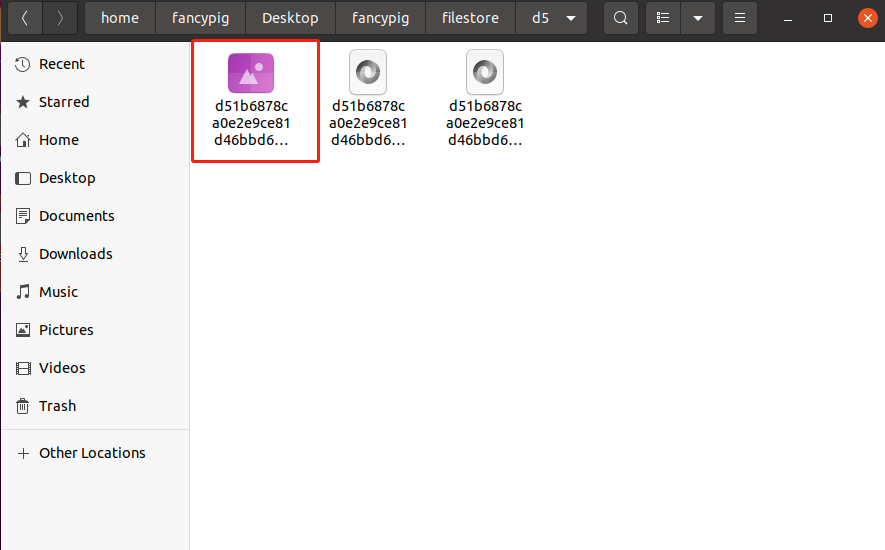Click the middle file's name text
The image size is (885, 550).
point(368,123)
